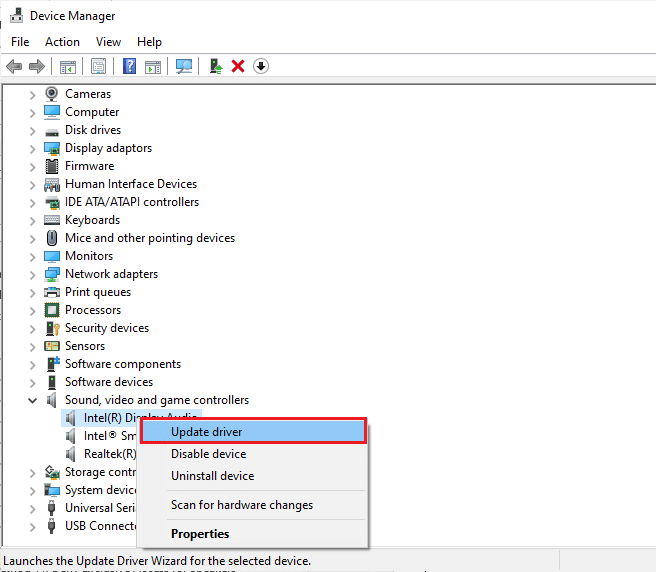Screen dimensions: 656x572
Task: Click the Keyboards category icon
Action: (51, 220)
